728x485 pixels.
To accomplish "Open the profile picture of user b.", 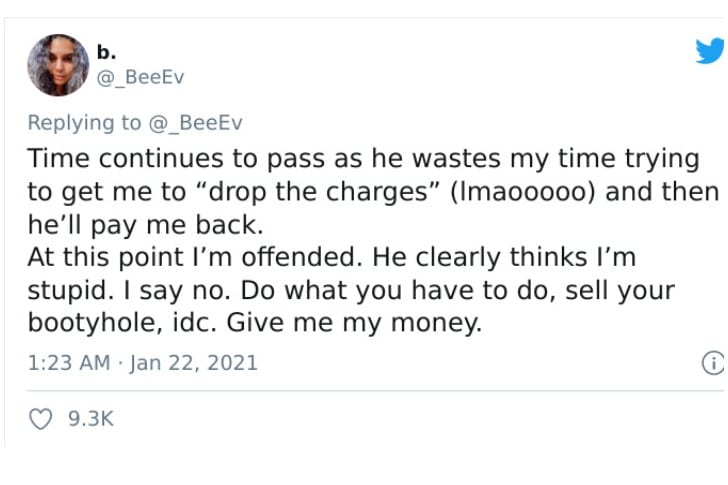I will tap(58, 65).
